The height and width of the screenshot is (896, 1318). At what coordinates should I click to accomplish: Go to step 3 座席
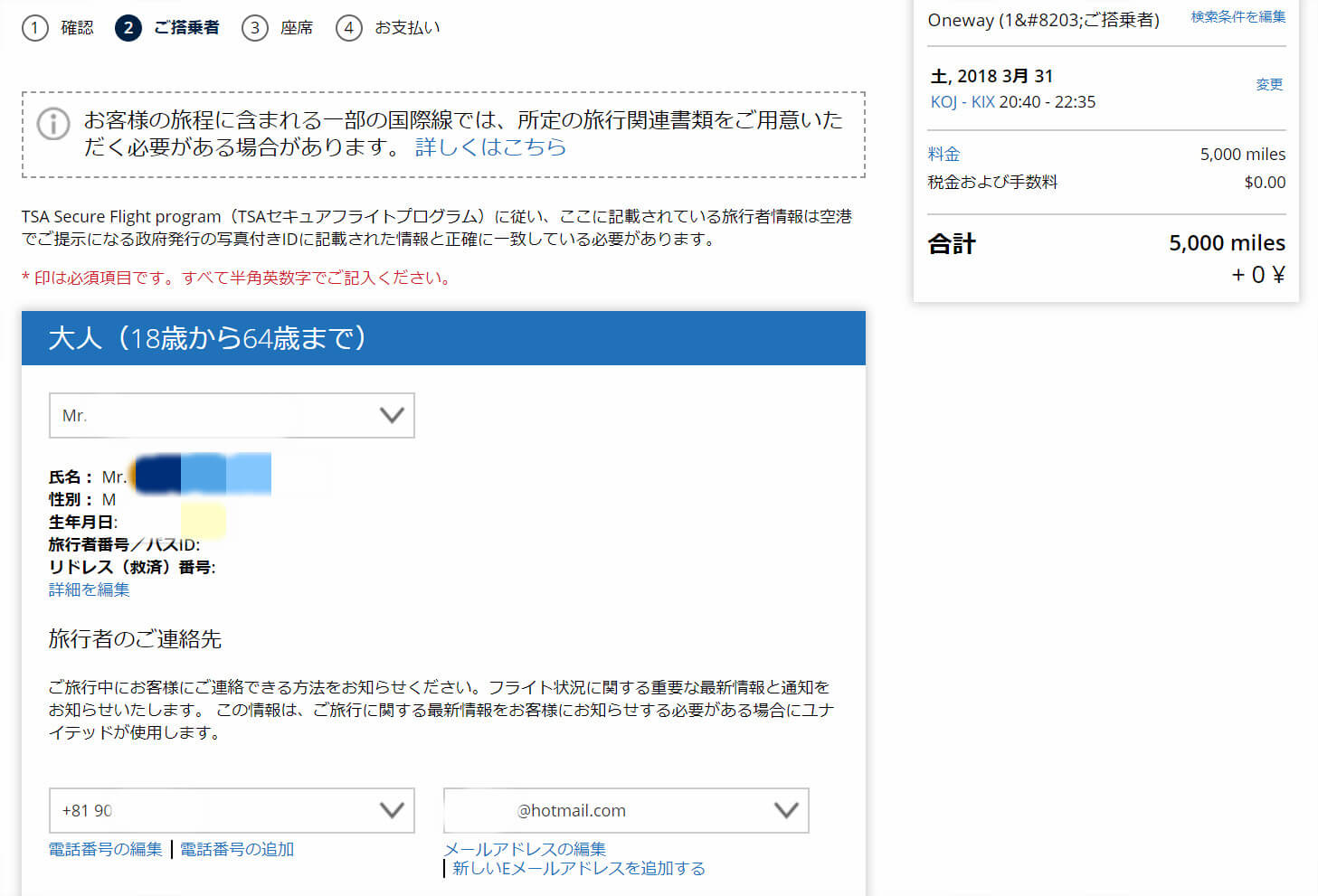pyautogui.click(x=255, y=28)
